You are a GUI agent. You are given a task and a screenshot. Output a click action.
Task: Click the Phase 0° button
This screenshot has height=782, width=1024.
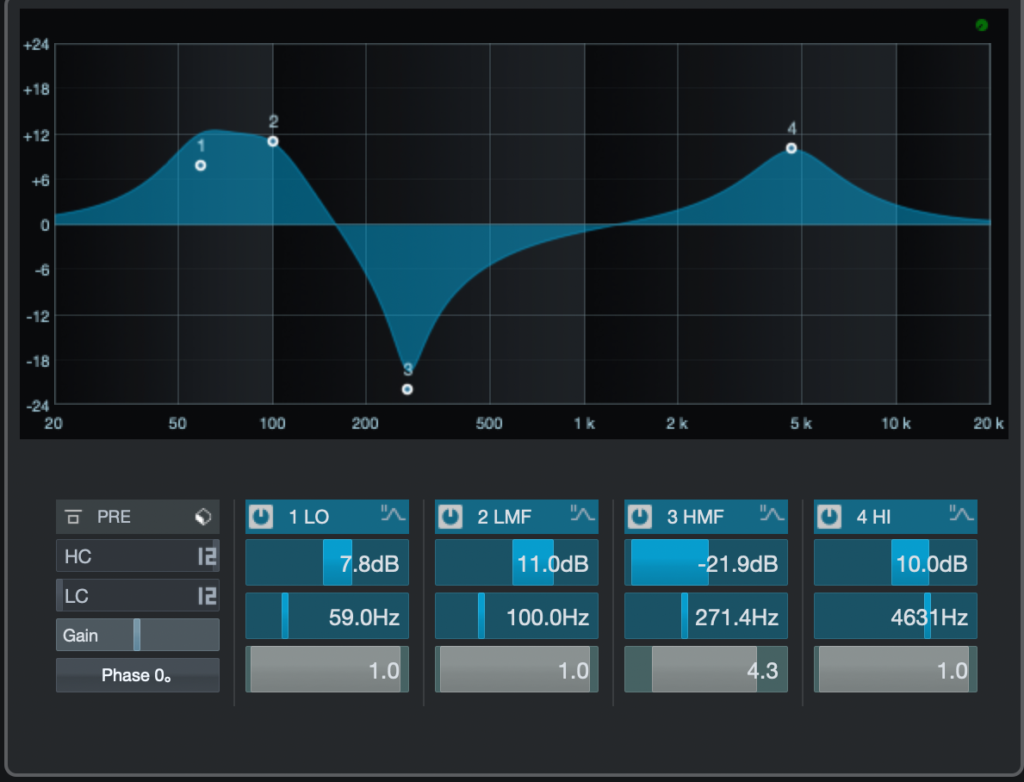pyautogui.click(x=137, y=676)
